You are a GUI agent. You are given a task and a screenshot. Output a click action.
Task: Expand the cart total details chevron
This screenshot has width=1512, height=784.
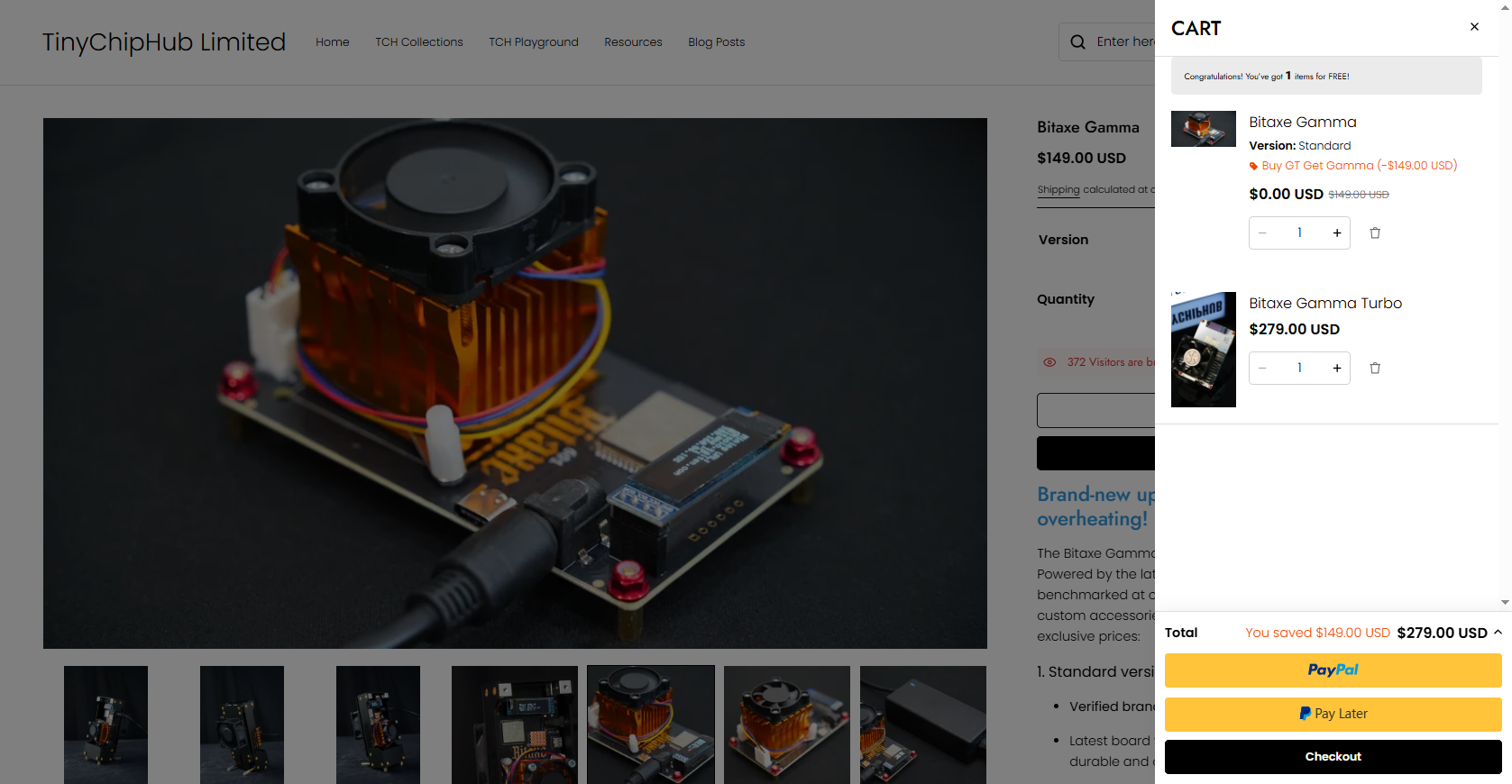[1498, 633]
